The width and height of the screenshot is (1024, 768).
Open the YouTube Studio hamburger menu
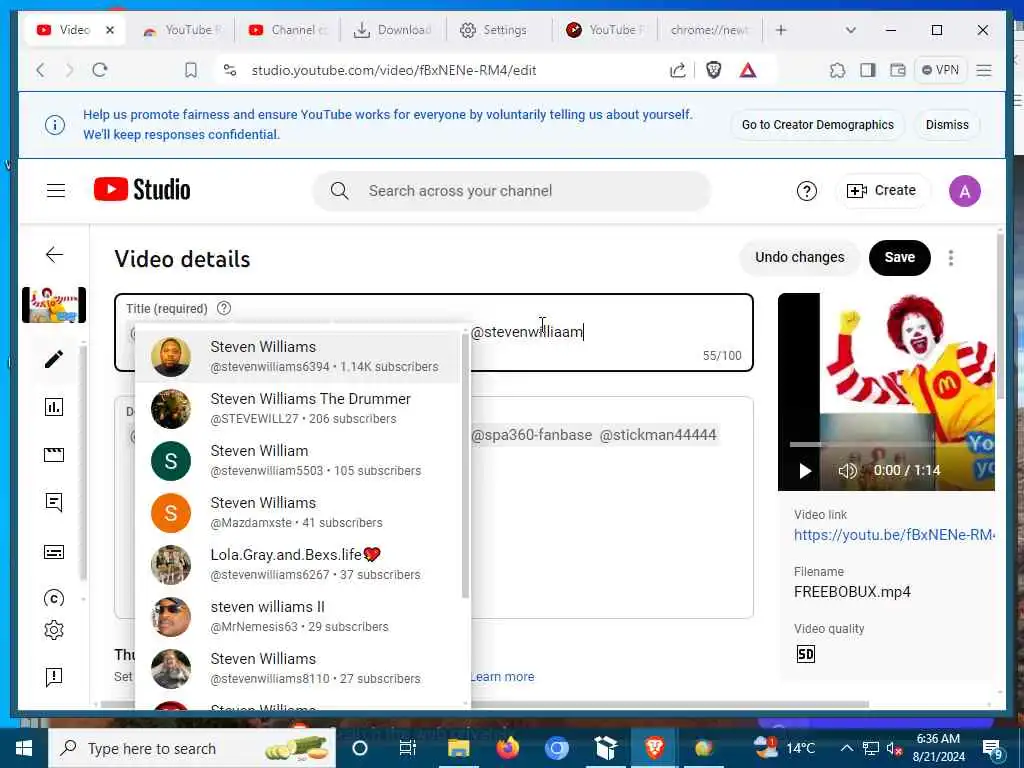[x=56, y=191]
